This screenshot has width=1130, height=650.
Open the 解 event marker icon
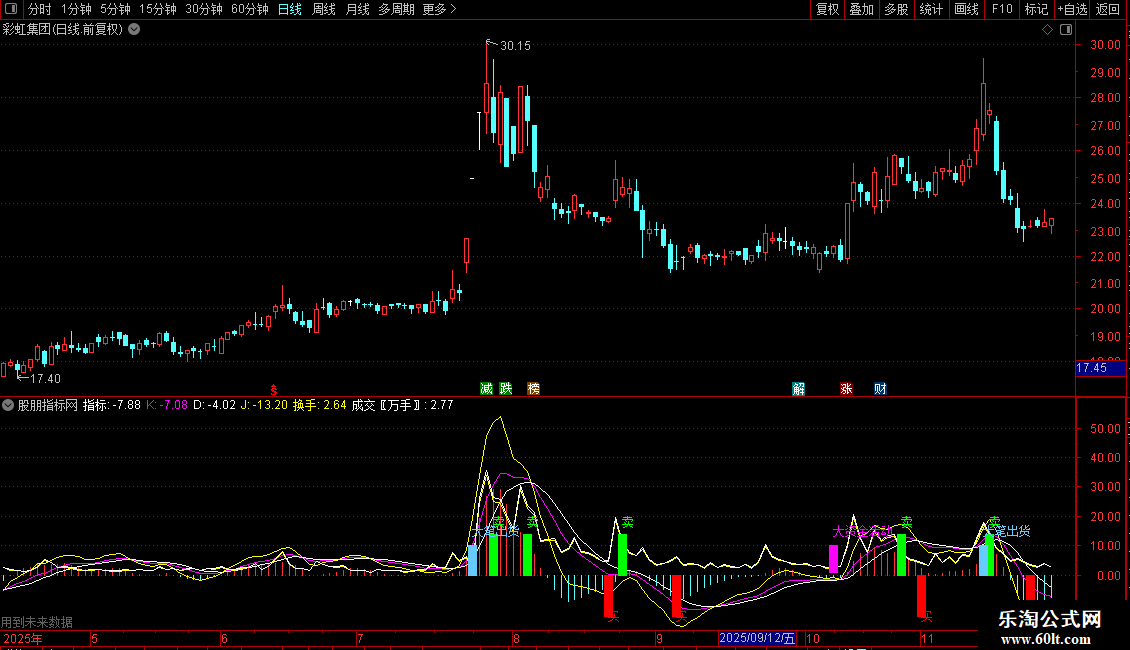click(798, 389)
